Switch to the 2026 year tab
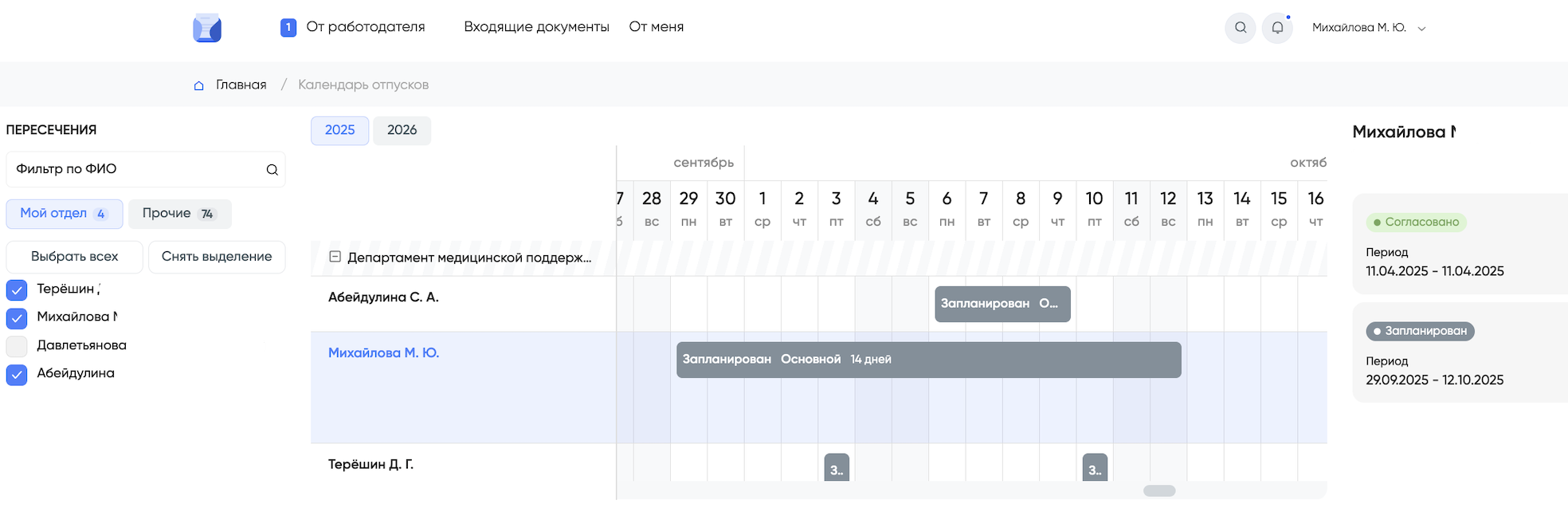Image resolution: width=1568 pixels, height=512 pixels. click(402, 130)
